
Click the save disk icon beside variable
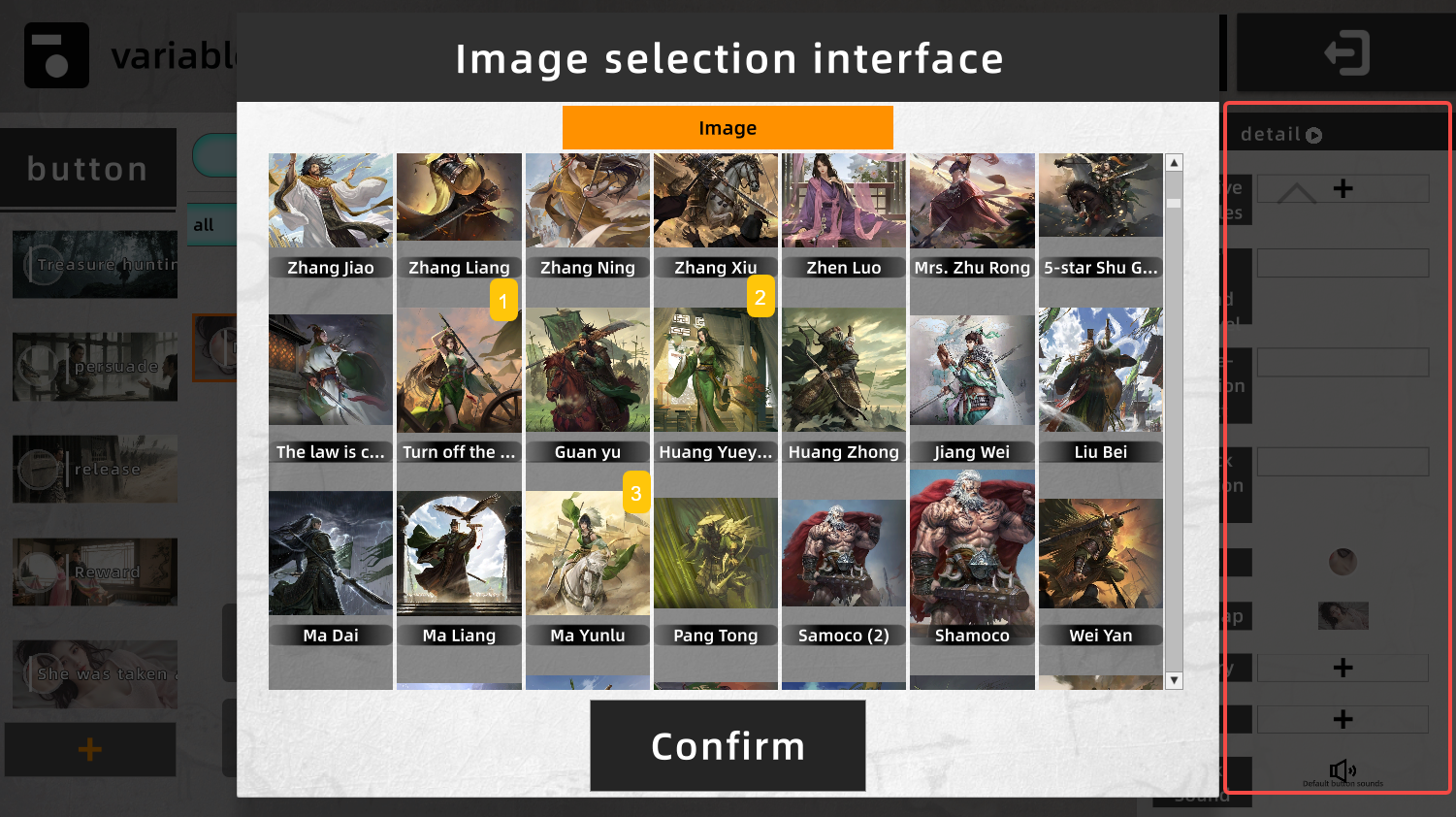pyautogui.click(x=56, y=55)
